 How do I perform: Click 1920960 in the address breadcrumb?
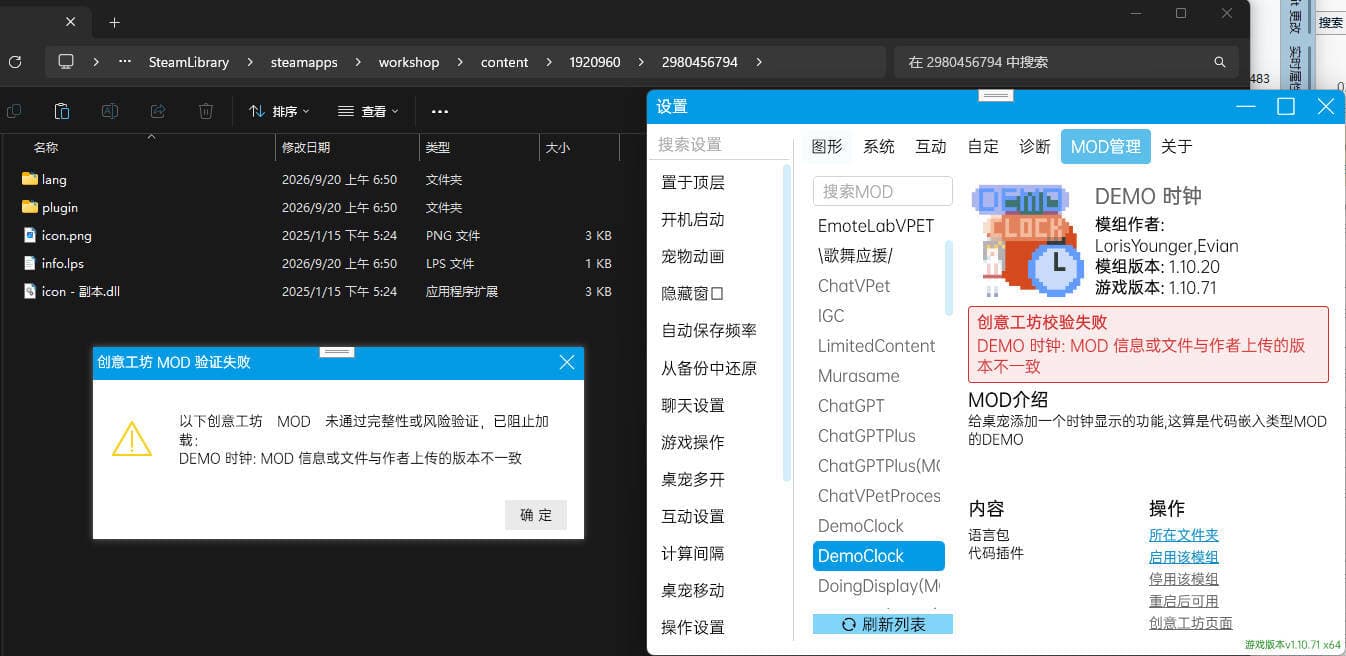click(595, 62)
